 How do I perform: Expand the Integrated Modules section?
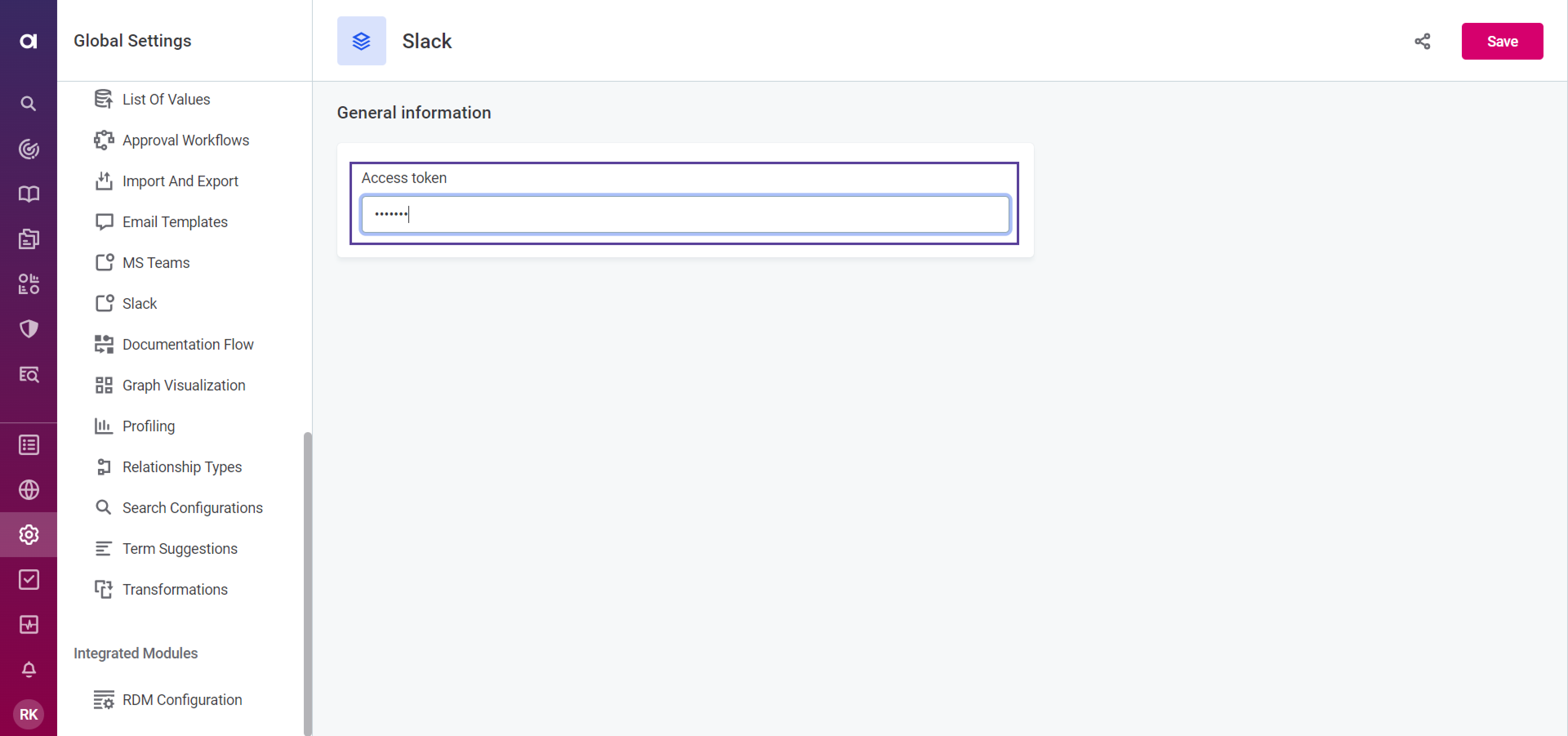point(136,653)
